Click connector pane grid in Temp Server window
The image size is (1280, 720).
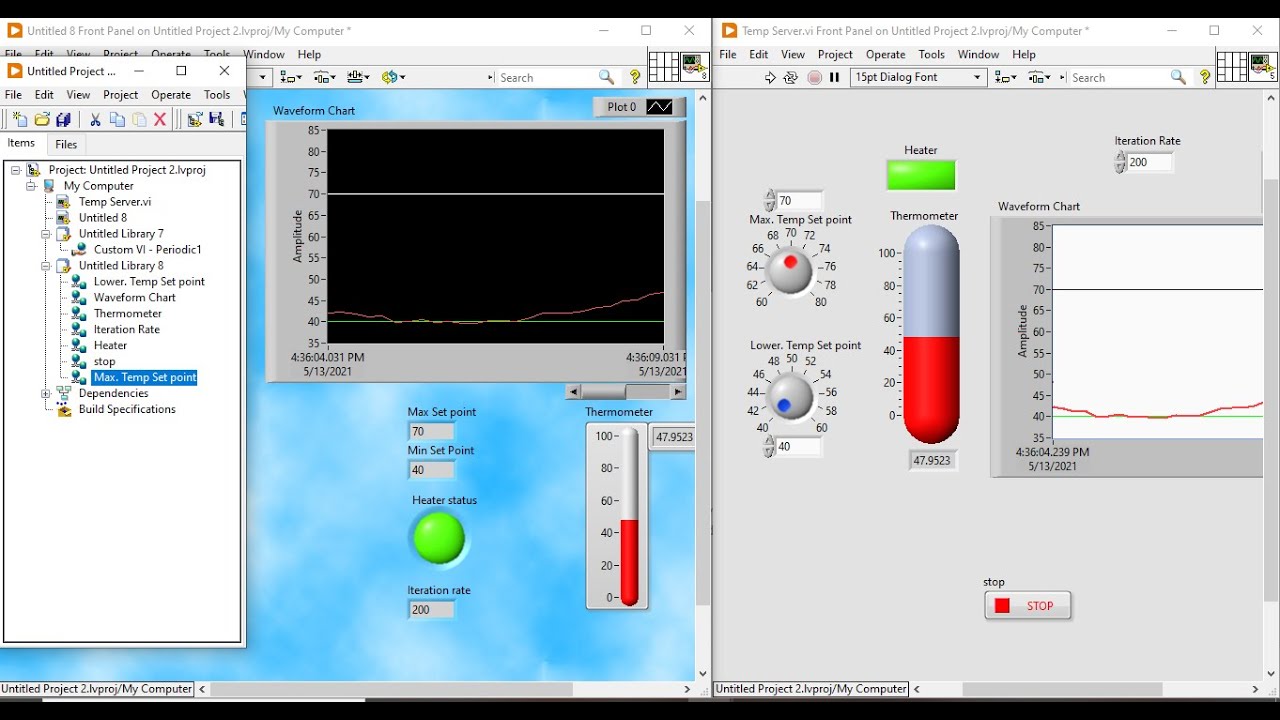1232,66
